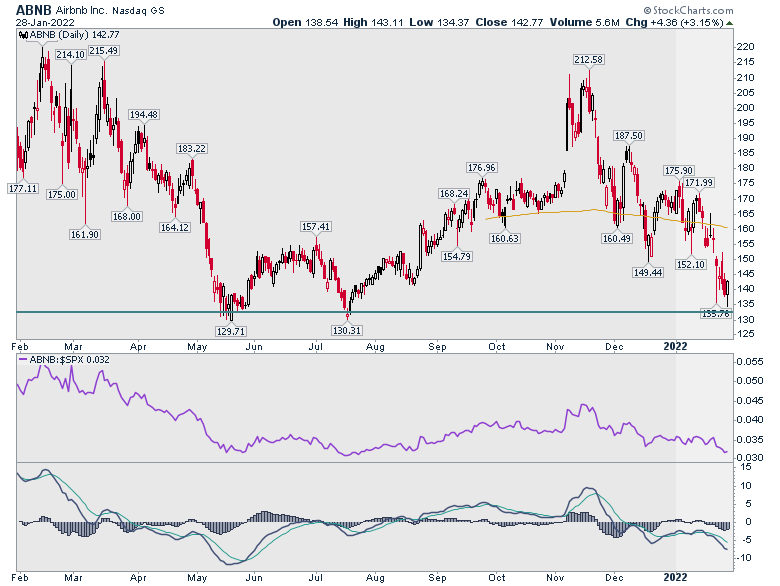Click the Volume 5.6M value
This screenshot has height=586, width=780.
click(585, 22)
